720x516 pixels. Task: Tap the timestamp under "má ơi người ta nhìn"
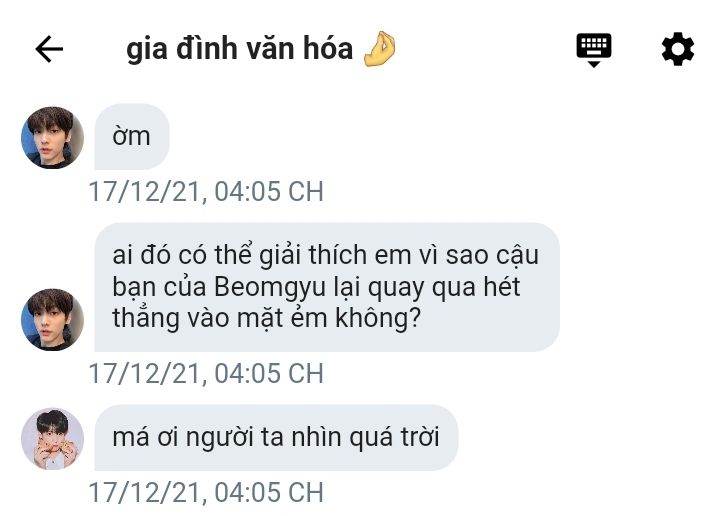click(206, 493)
